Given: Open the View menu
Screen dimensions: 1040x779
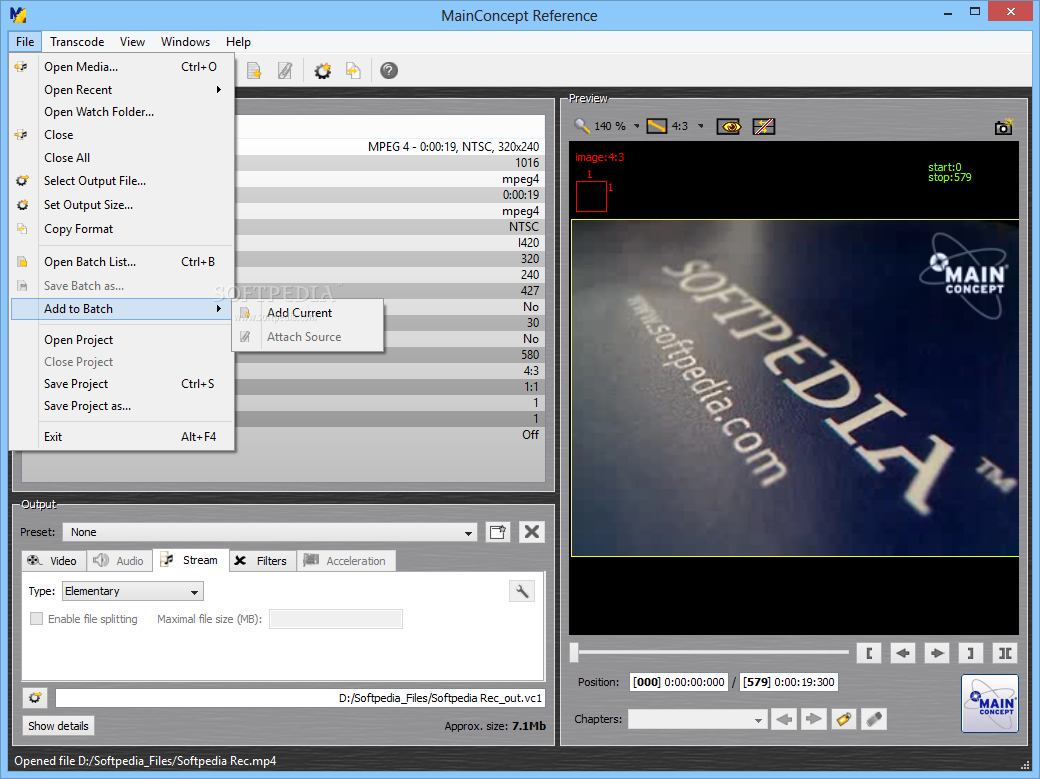Looking at the screenshot, I should pyautogui.click(x=132, y=42).
